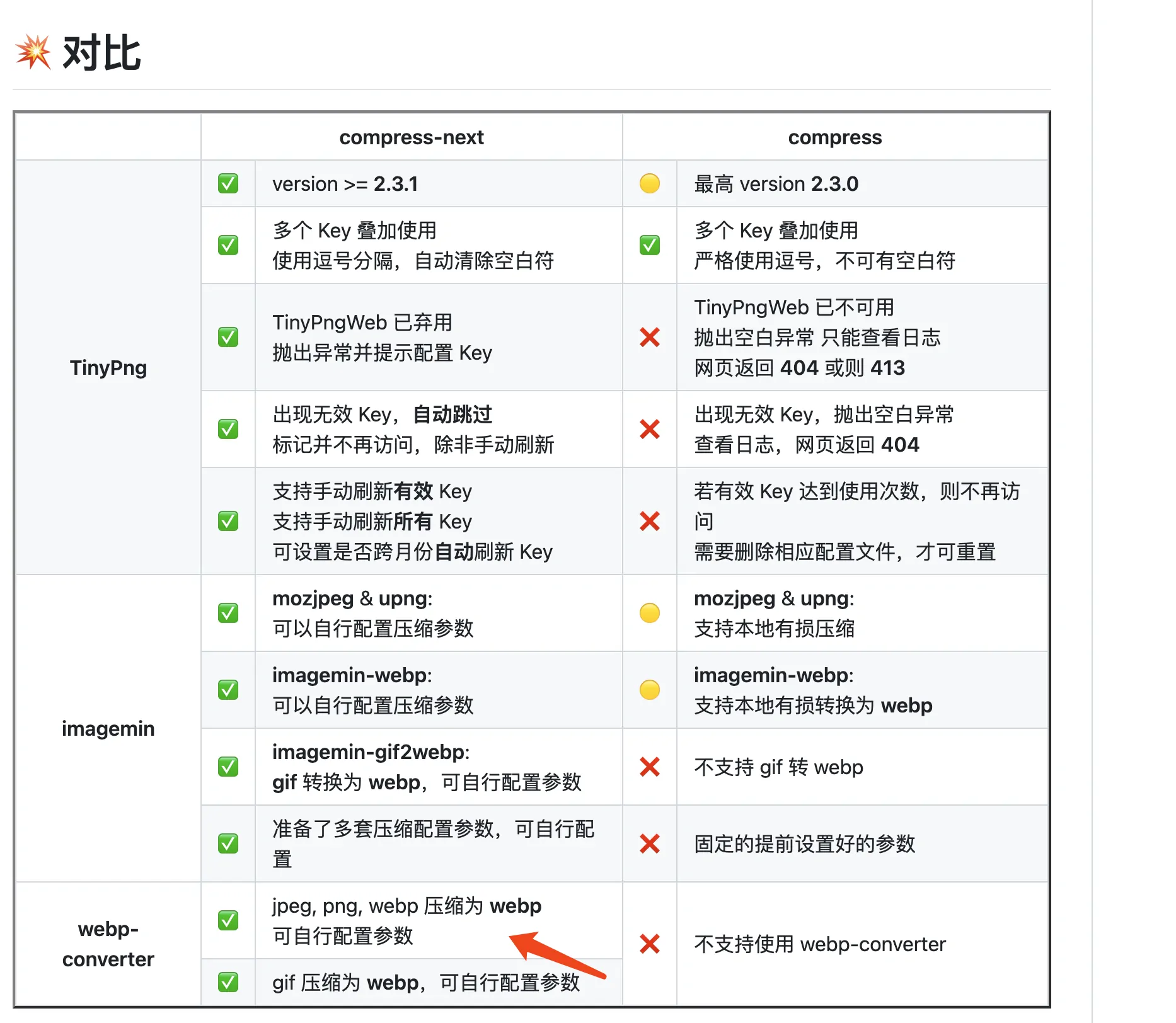This screenshot has height=1023, width=1176.
Task: Click the 'compress-next' column header
Action: pos(412,137)
